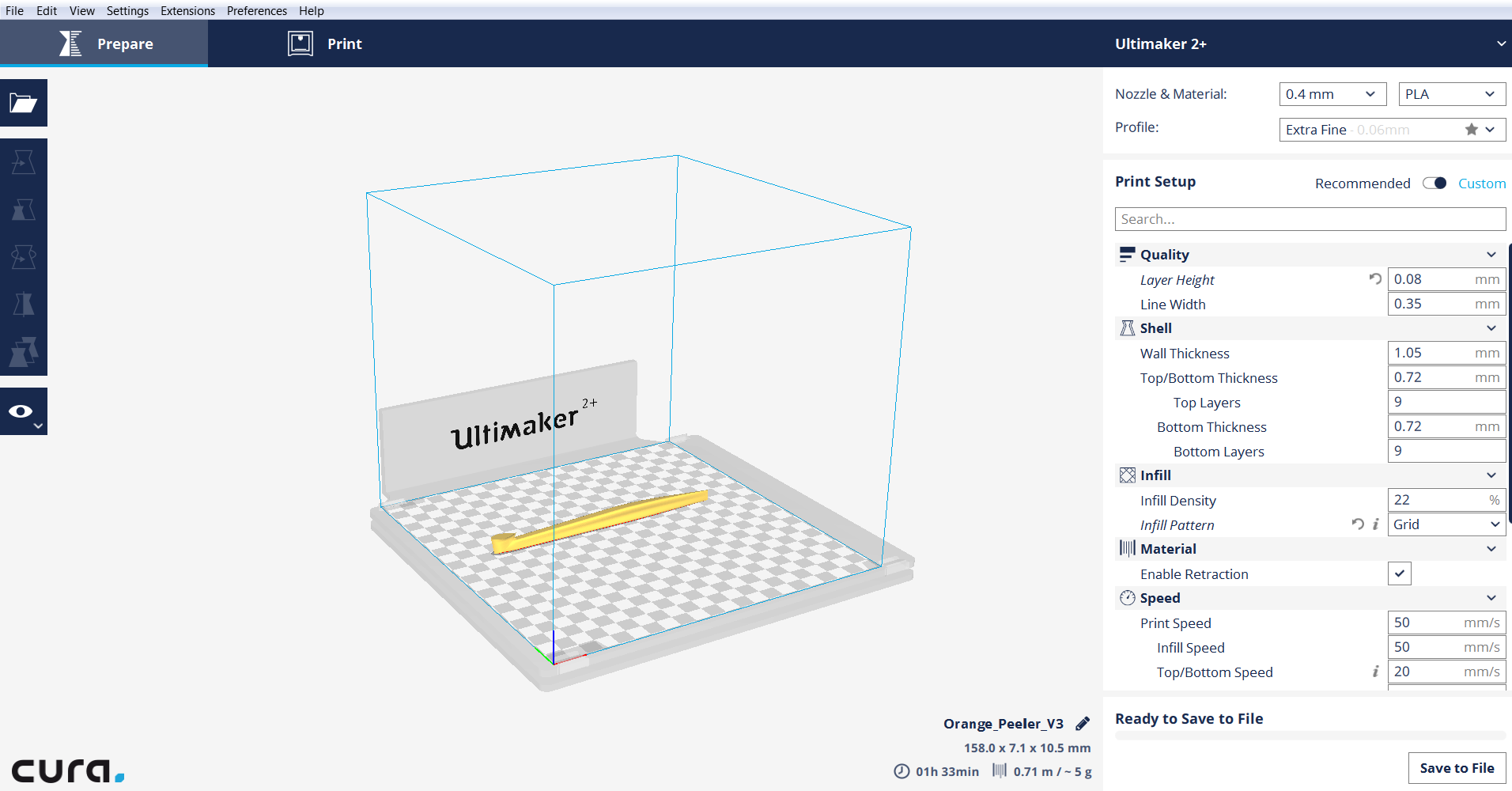Click the Top/Bottom Speed value field
Screen dimensions: 1512x791
click(x=1446, y=672)
